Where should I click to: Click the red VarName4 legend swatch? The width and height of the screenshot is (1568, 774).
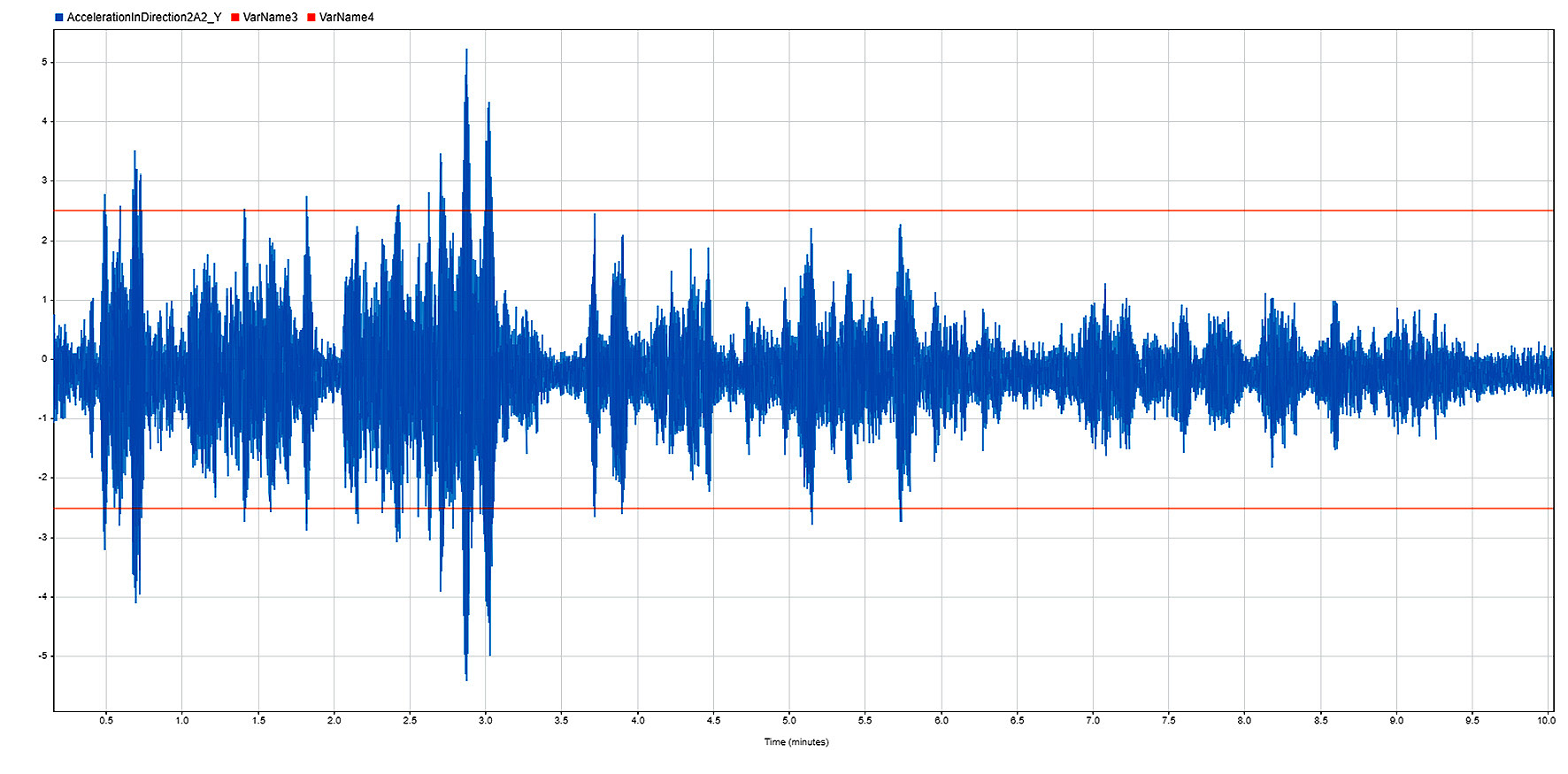(311, 18)
